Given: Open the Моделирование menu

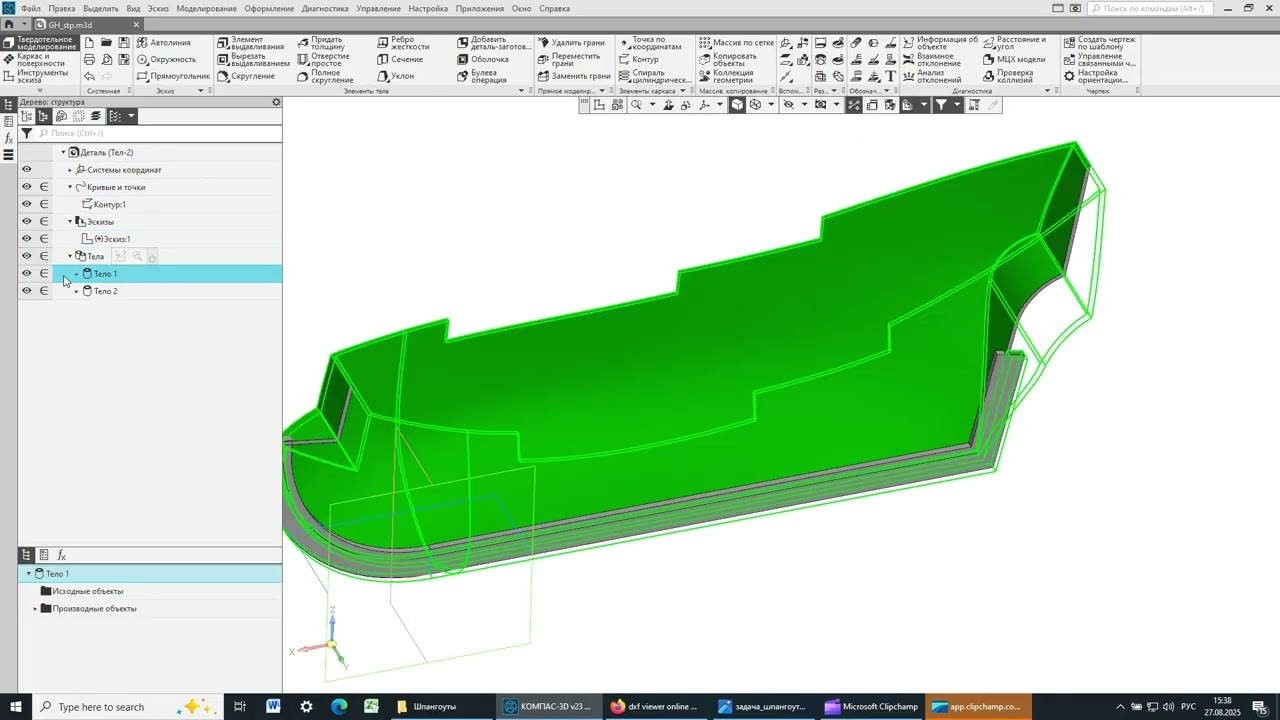Looking at the screenshot, I should 205,8.
